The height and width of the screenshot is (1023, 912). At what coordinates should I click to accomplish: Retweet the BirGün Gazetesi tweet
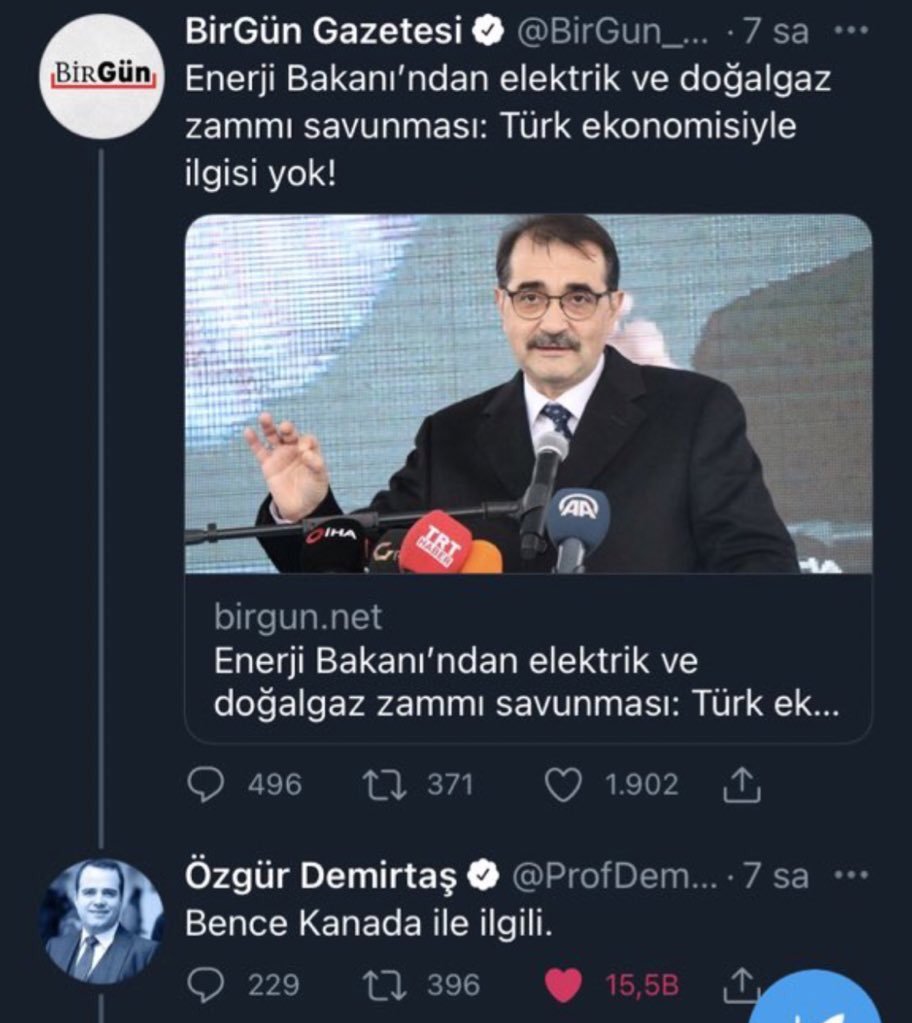[385, 785]
